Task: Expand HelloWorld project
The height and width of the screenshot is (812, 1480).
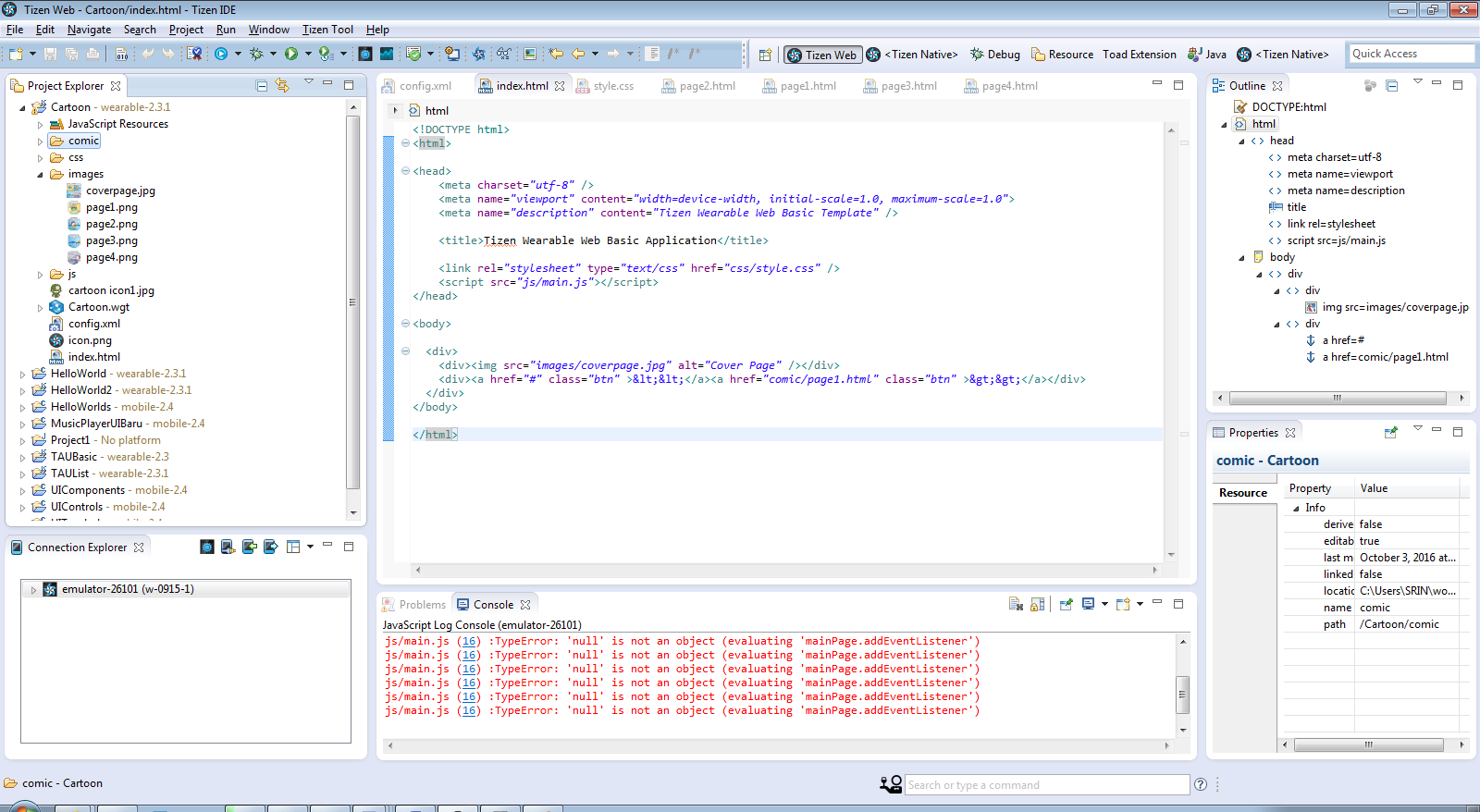Action: pyautogui.click(x=22, y=375)
